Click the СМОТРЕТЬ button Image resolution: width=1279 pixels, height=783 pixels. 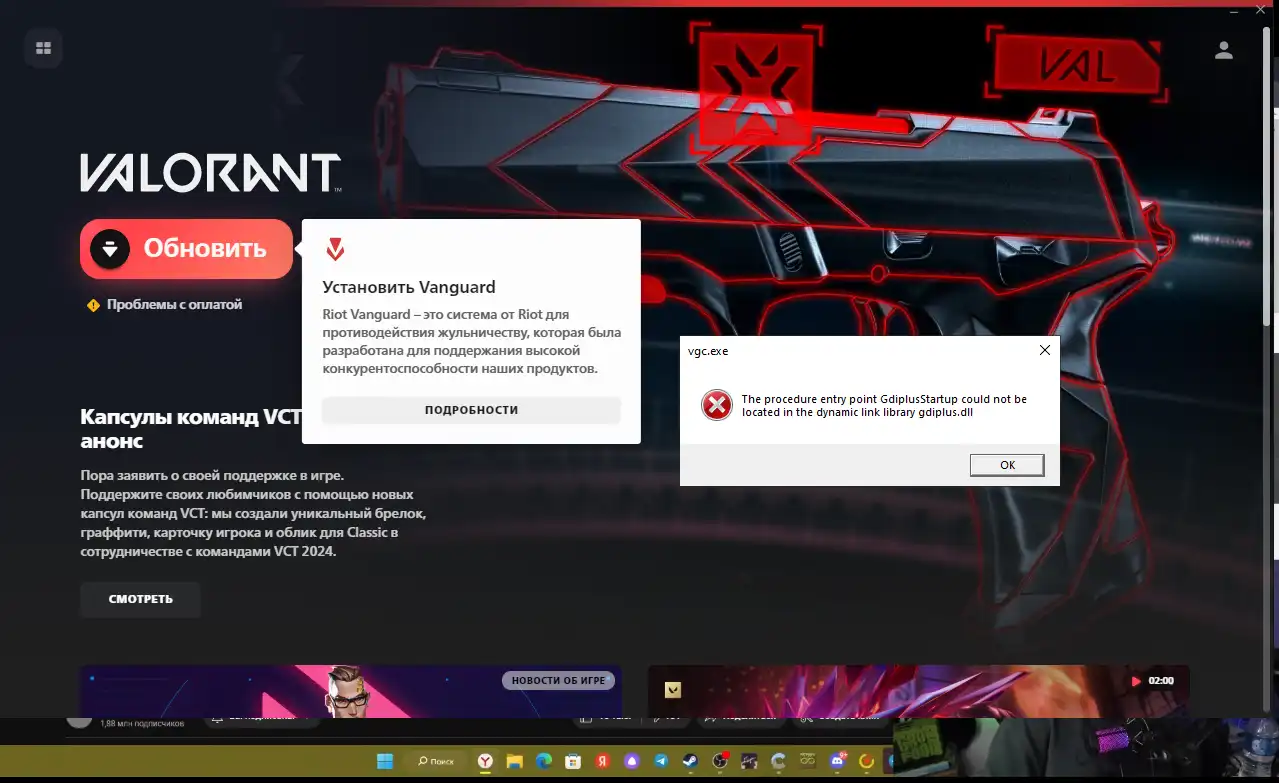(x=141, y=599)
